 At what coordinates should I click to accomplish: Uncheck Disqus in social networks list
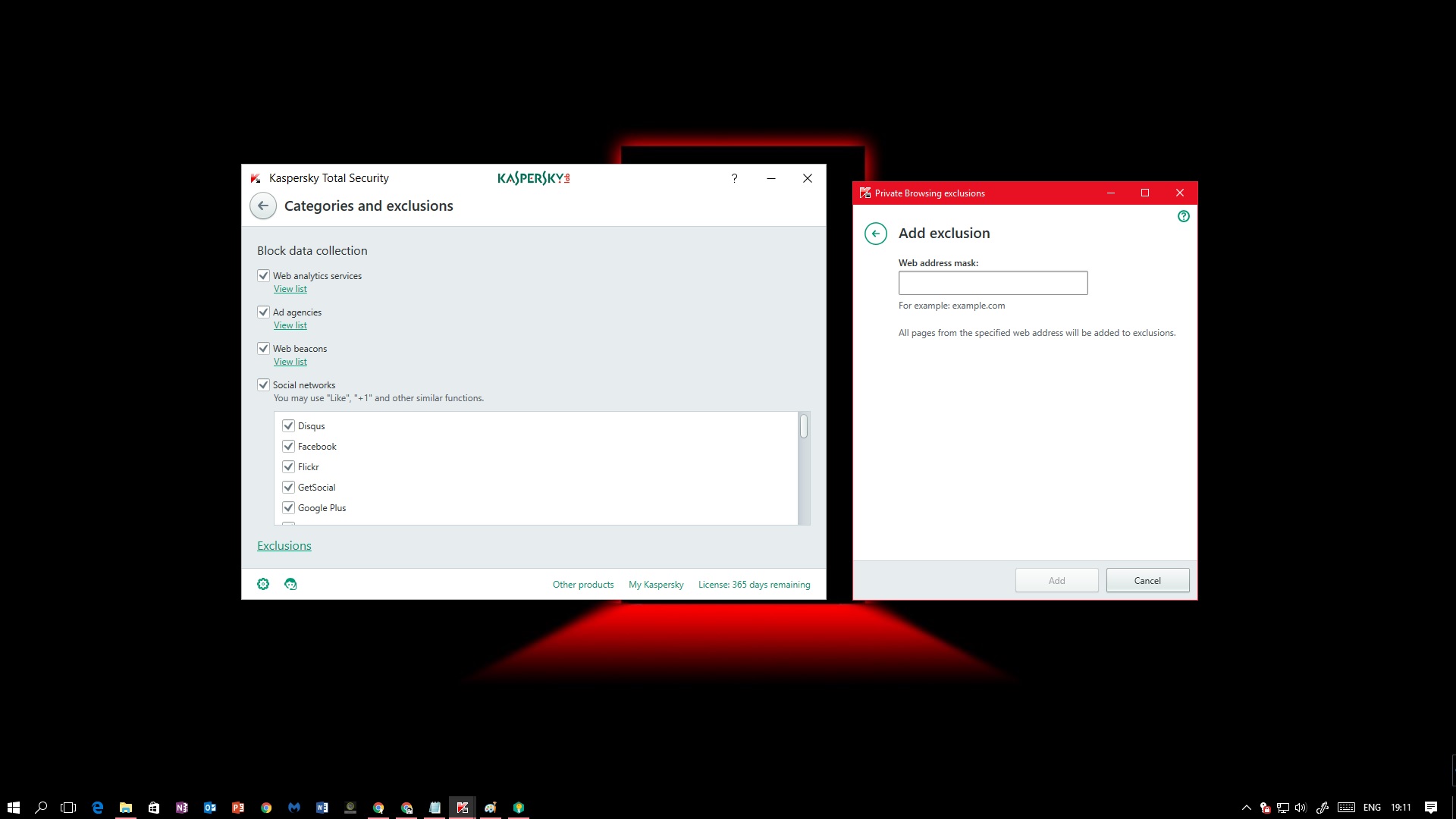[288, 425]
